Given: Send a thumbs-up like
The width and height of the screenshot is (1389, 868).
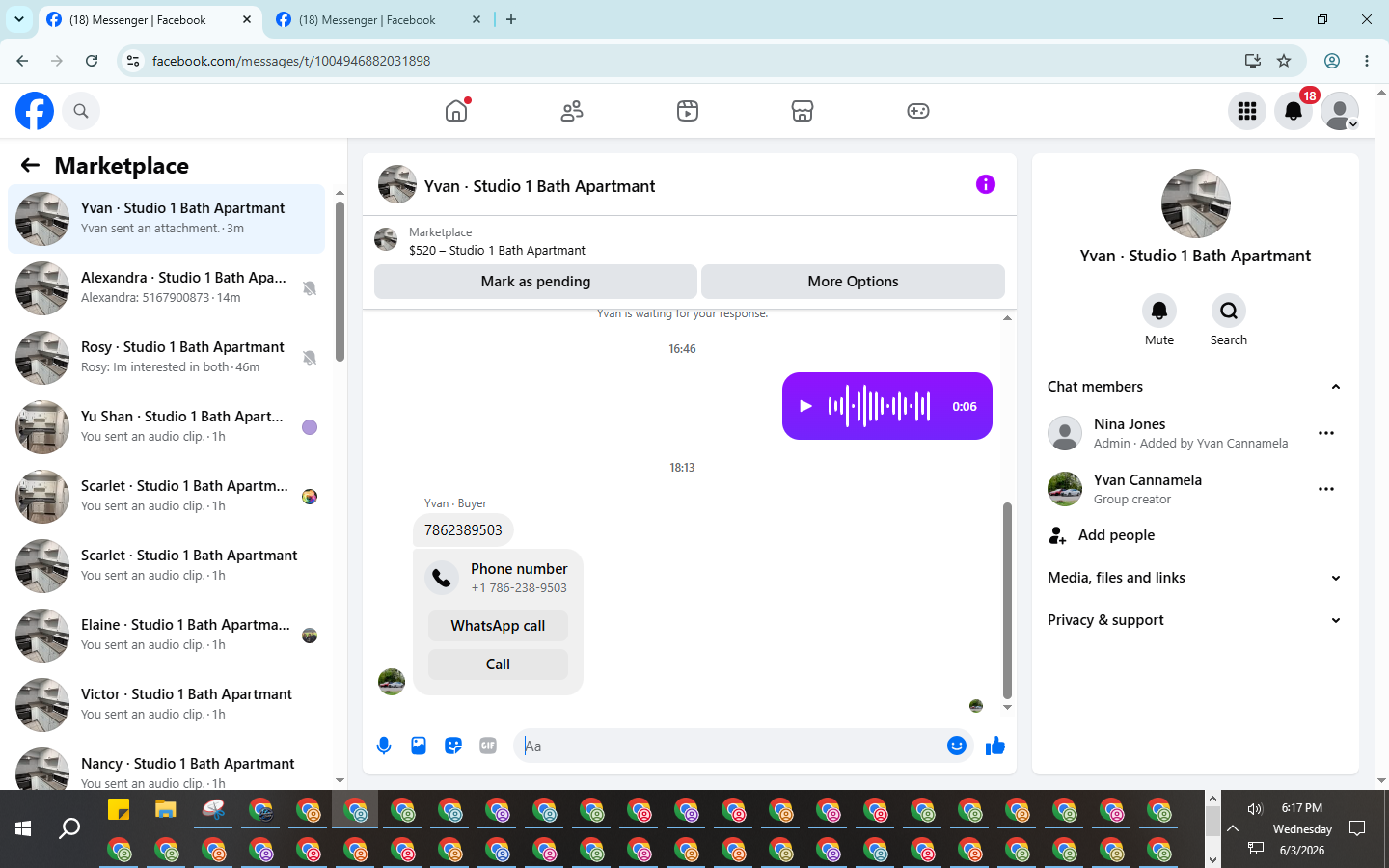Looking at the screenshot, I should [x=995, y=746].
